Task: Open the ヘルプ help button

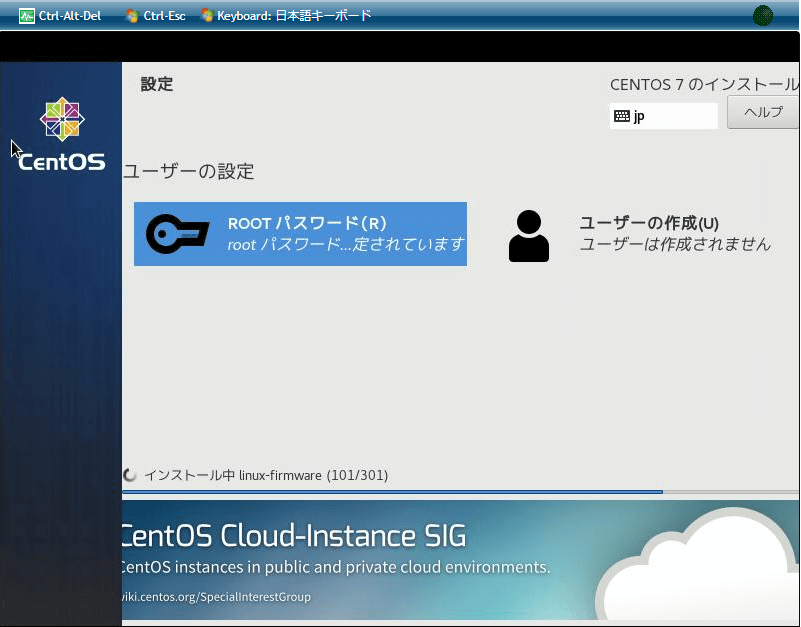Action: pos(763,112)
